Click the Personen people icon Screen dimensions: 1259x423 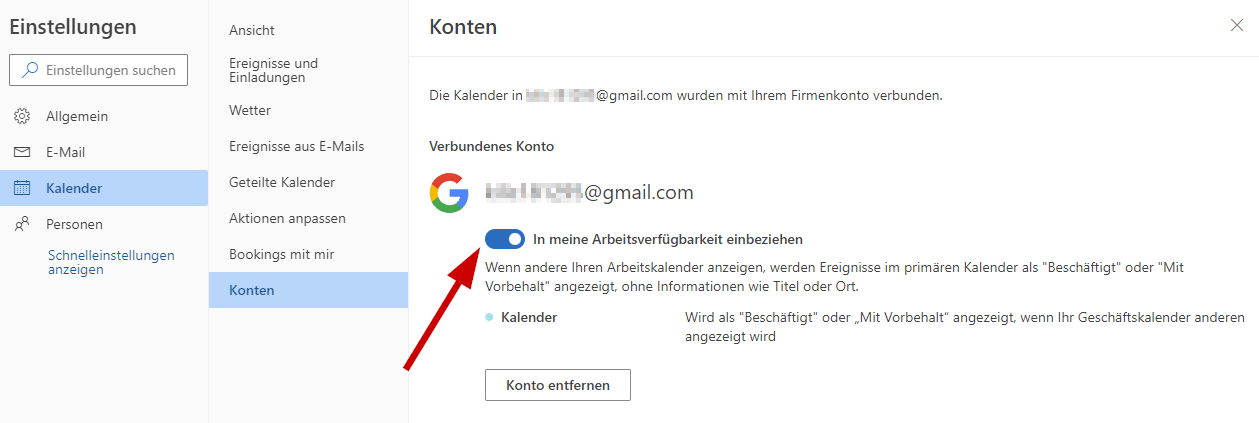pos(22,224)
